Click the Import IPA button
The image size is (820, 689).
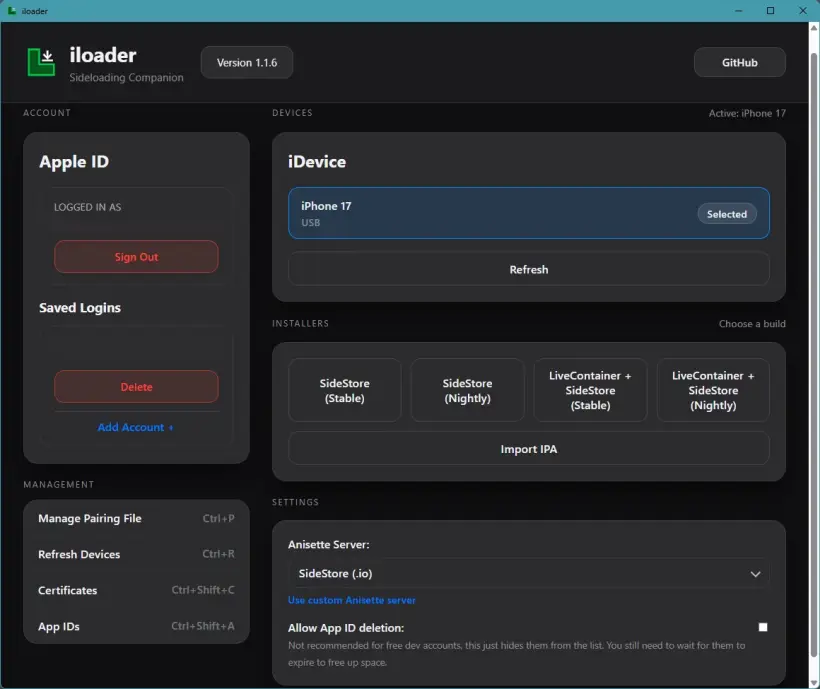529,449
